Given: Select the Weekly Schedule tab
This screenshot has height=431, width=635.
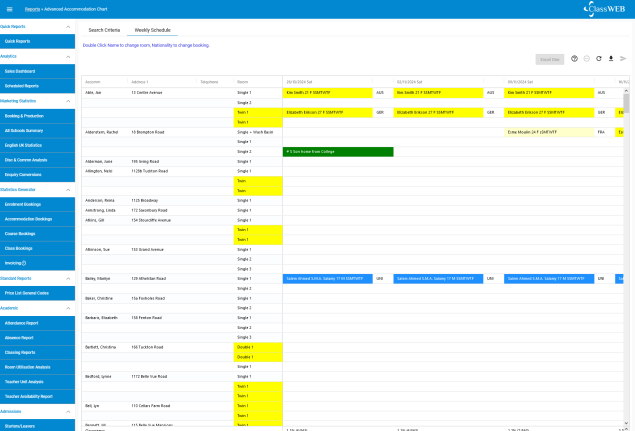Looking at the screenshot, I should [x=153, y=30].
